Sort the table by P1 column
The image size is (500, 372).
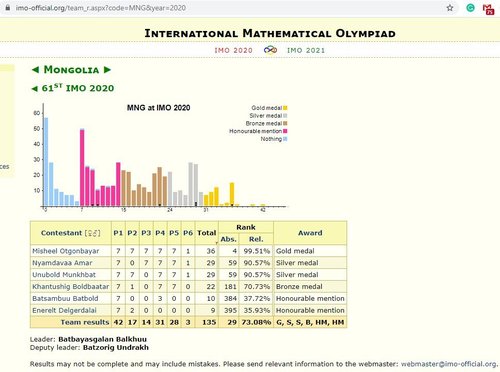pyautogui.click(x=118, y=233)
